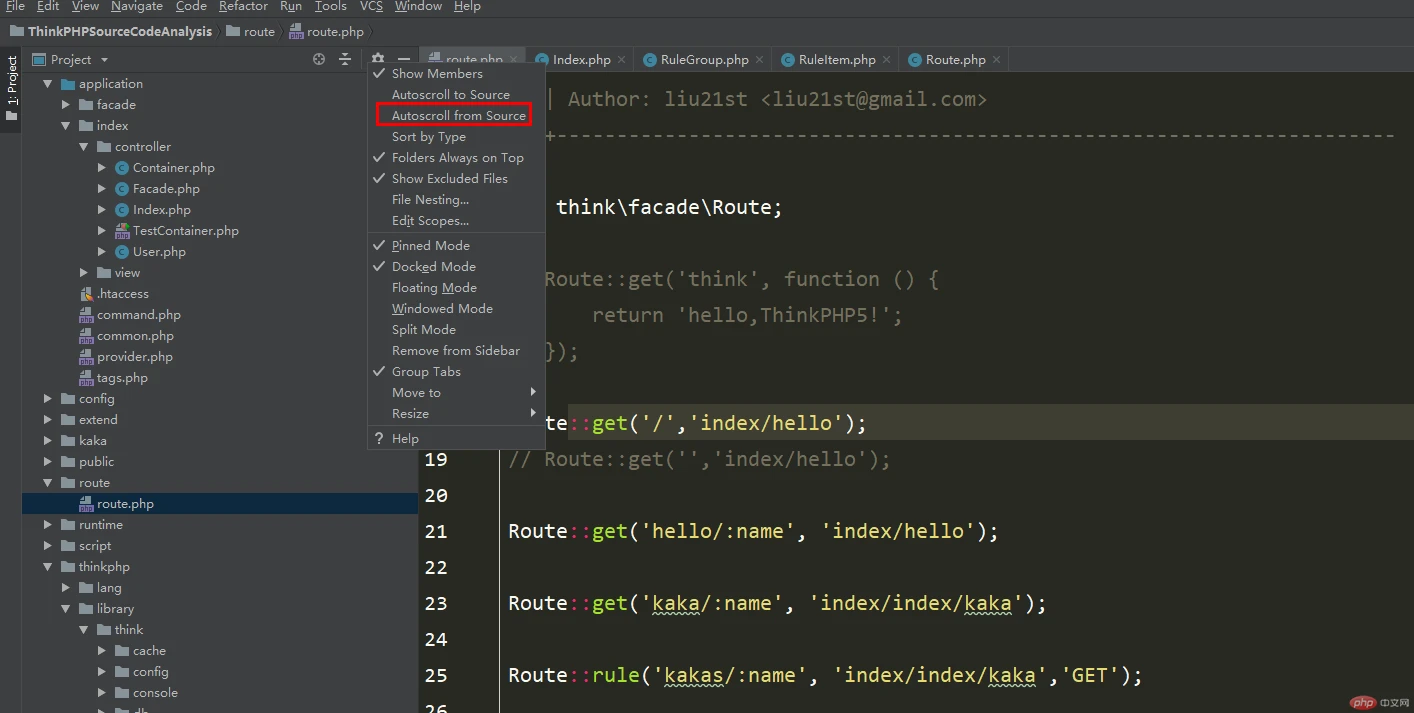Close the Index.php editor tab
1414x713 pixels.
(x=622, y=60)
